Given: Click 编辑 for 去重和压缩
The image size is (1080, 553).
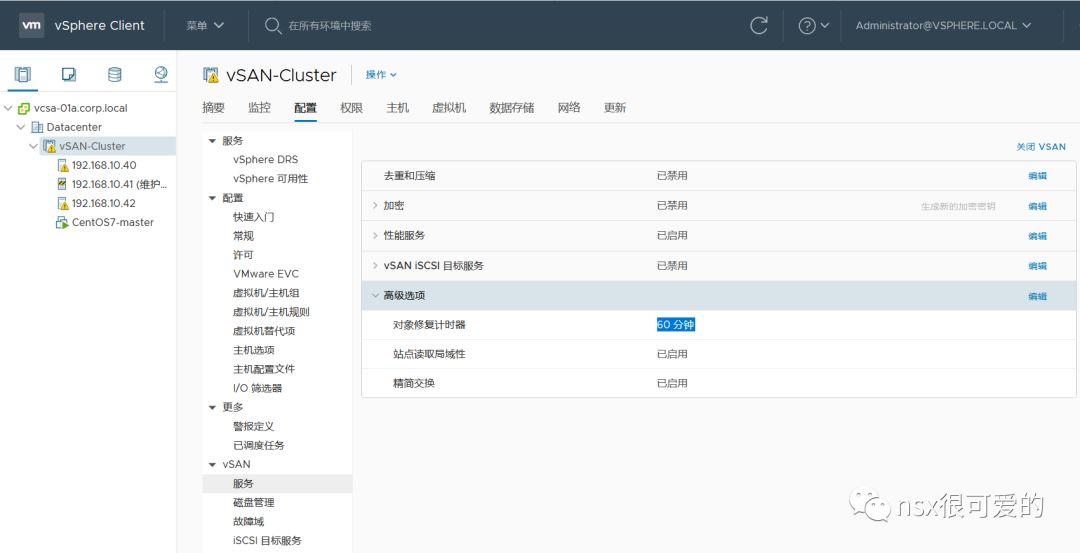Looking at the screenshot, I should coord(1037,176).
